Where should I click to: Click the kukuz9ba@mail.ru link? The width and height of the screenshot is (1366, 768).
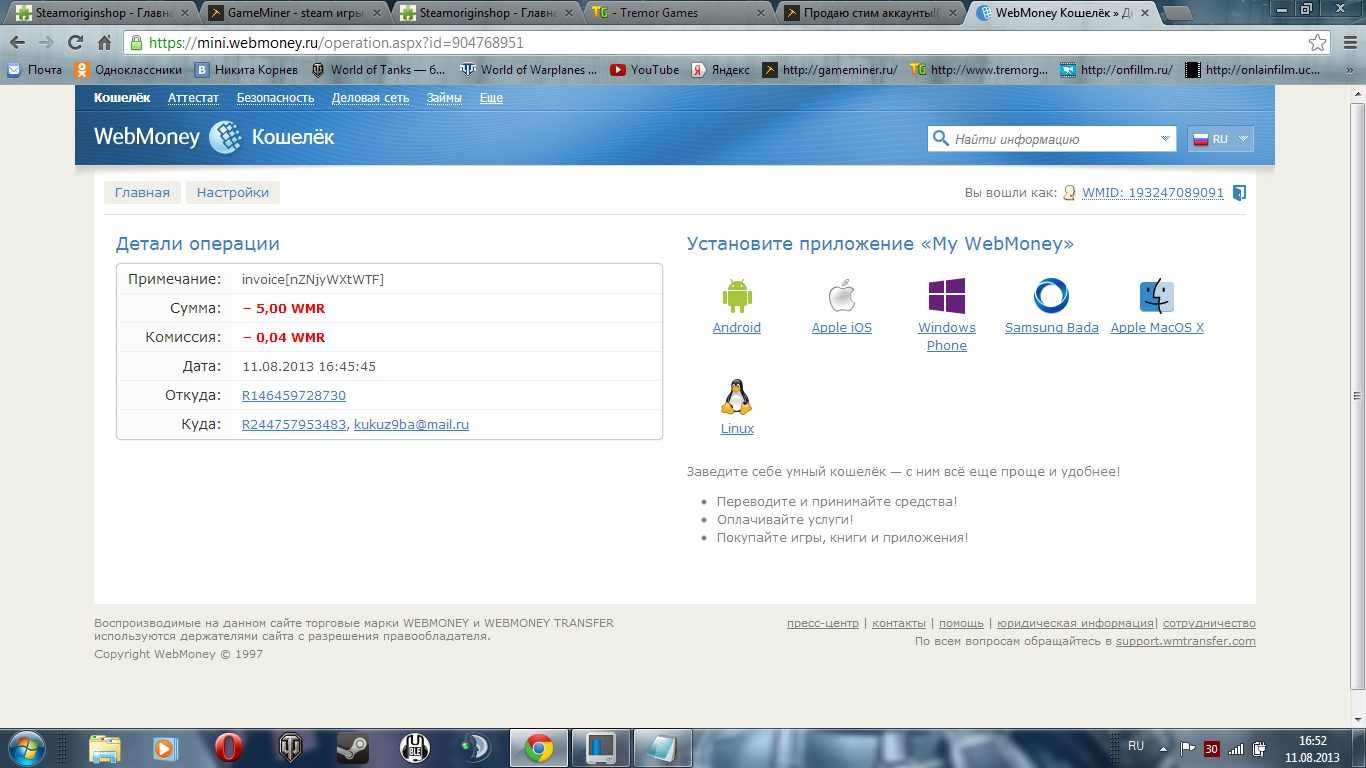coord(411,425)
